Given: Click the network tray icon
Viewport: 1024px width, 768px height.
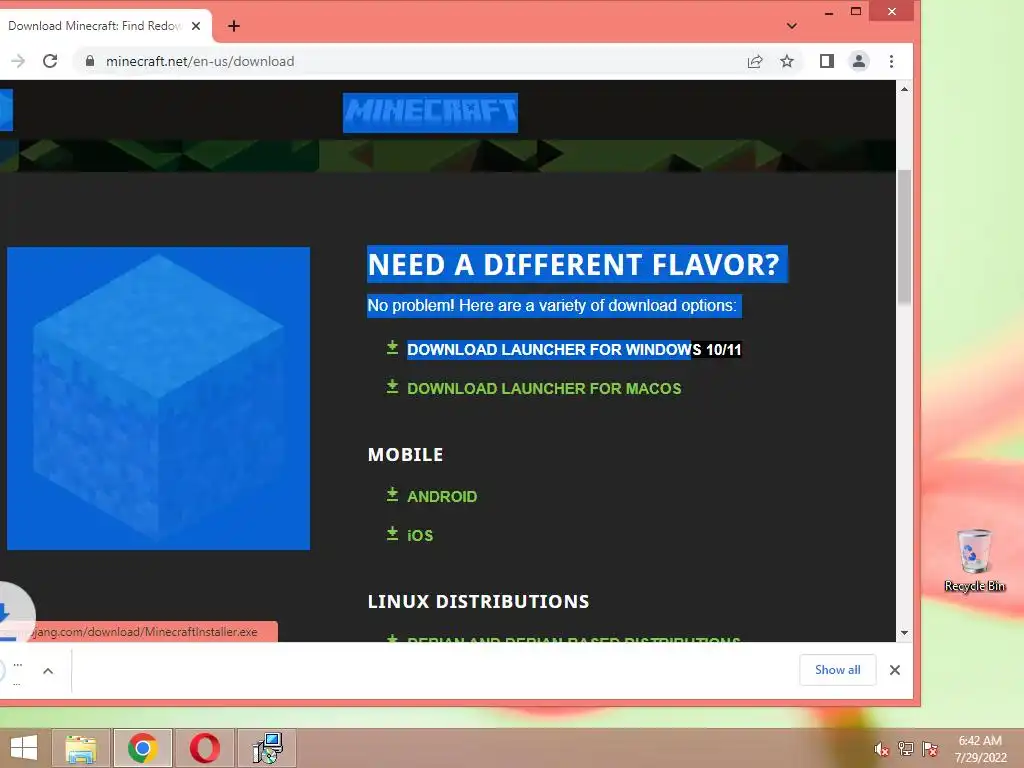Looking at the screenshot, I should coord(906,749).
